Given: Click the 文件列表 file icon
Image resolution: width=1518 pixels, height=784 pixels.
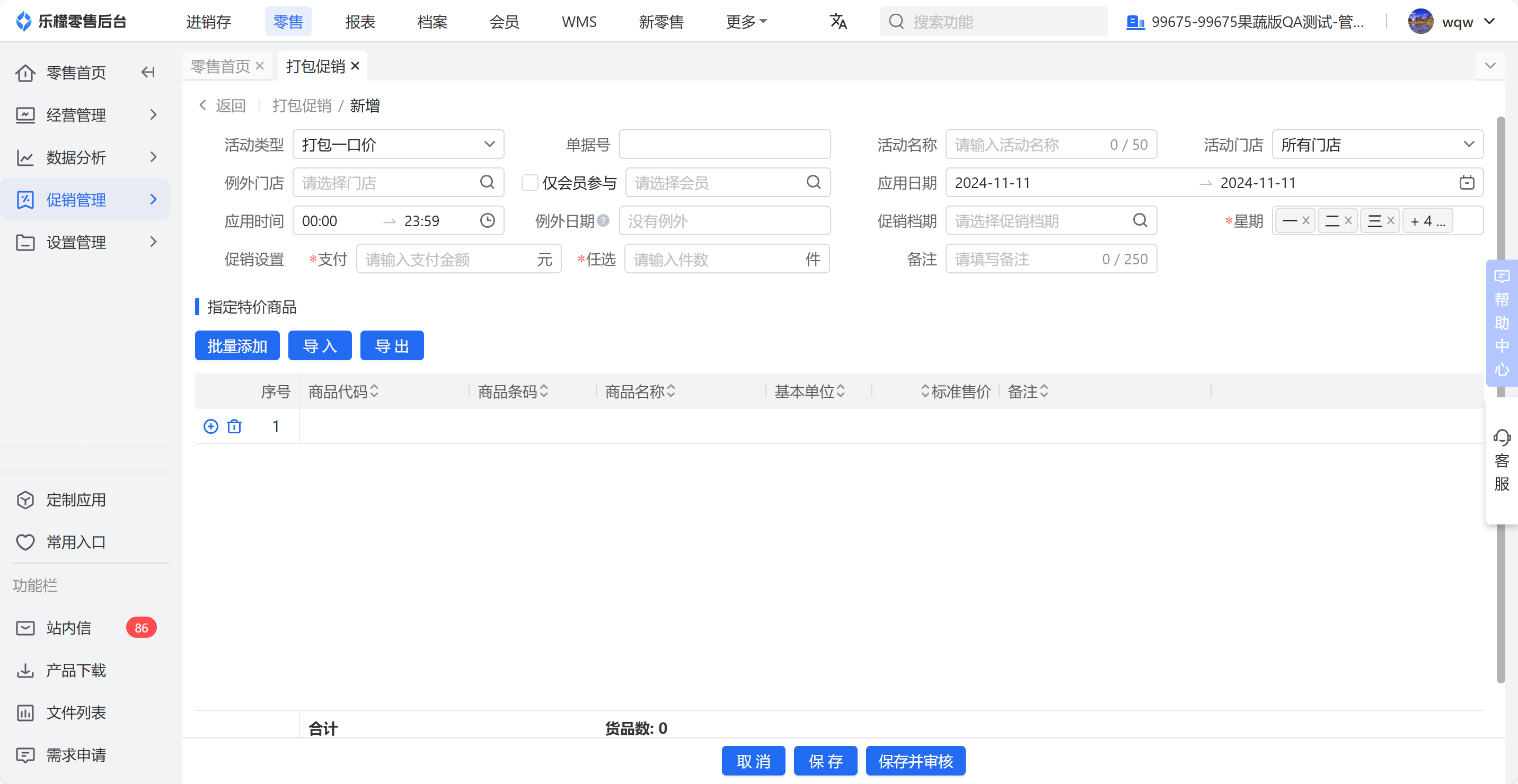Looking at the screenshot, I should pos(25,712).
